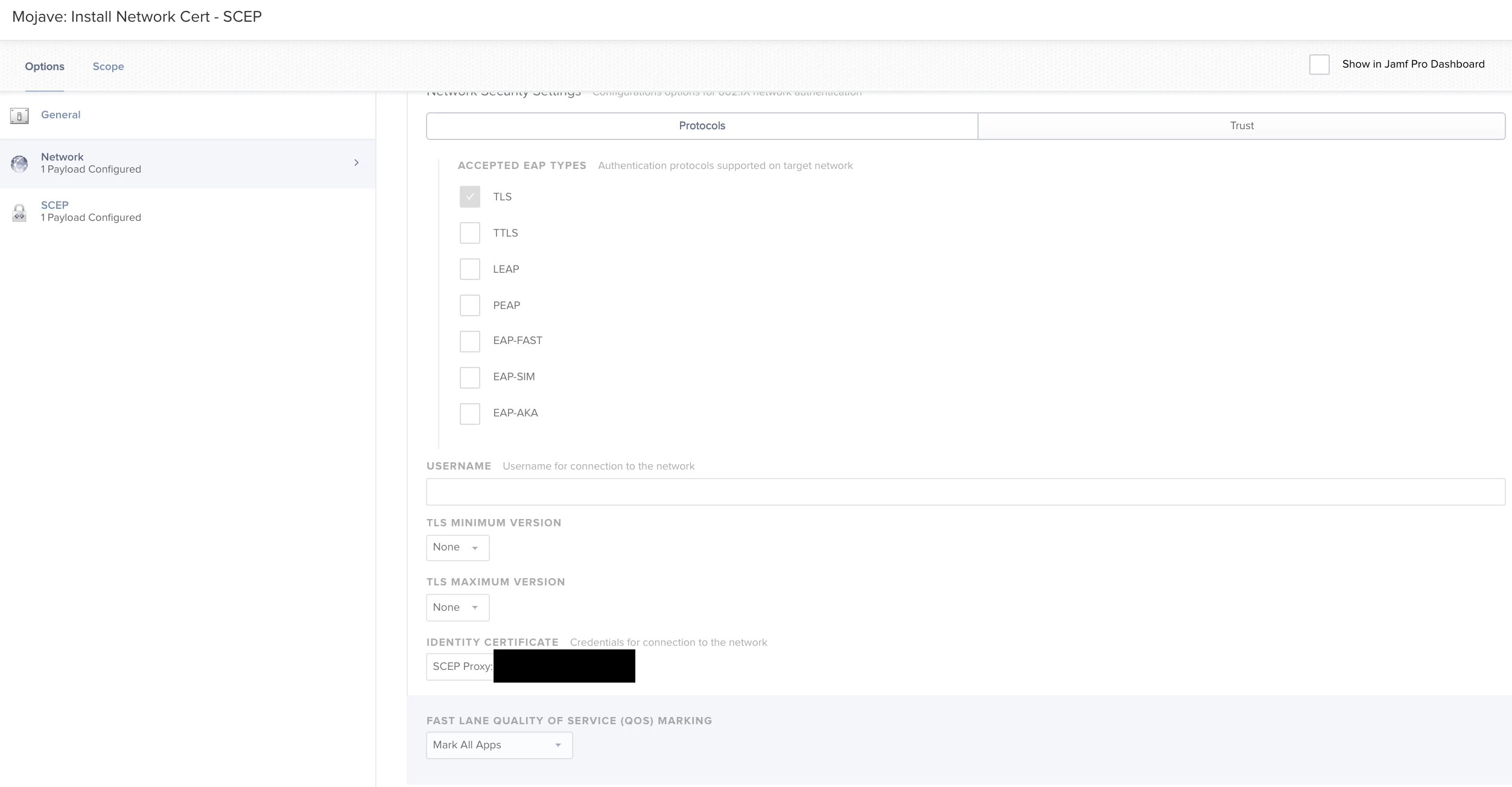Switch to the Scope tab
The height and width of the screenshot is (787, 1512).
tap(108, 67)
